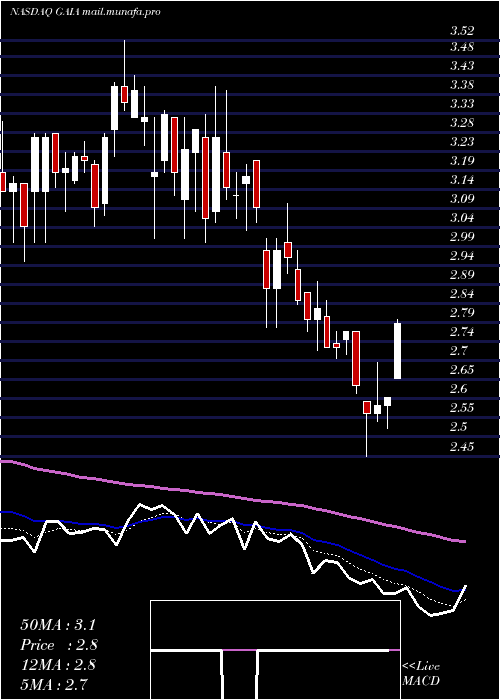Click the 3.38 price axis label
The image size is (500, 700).
462,84
